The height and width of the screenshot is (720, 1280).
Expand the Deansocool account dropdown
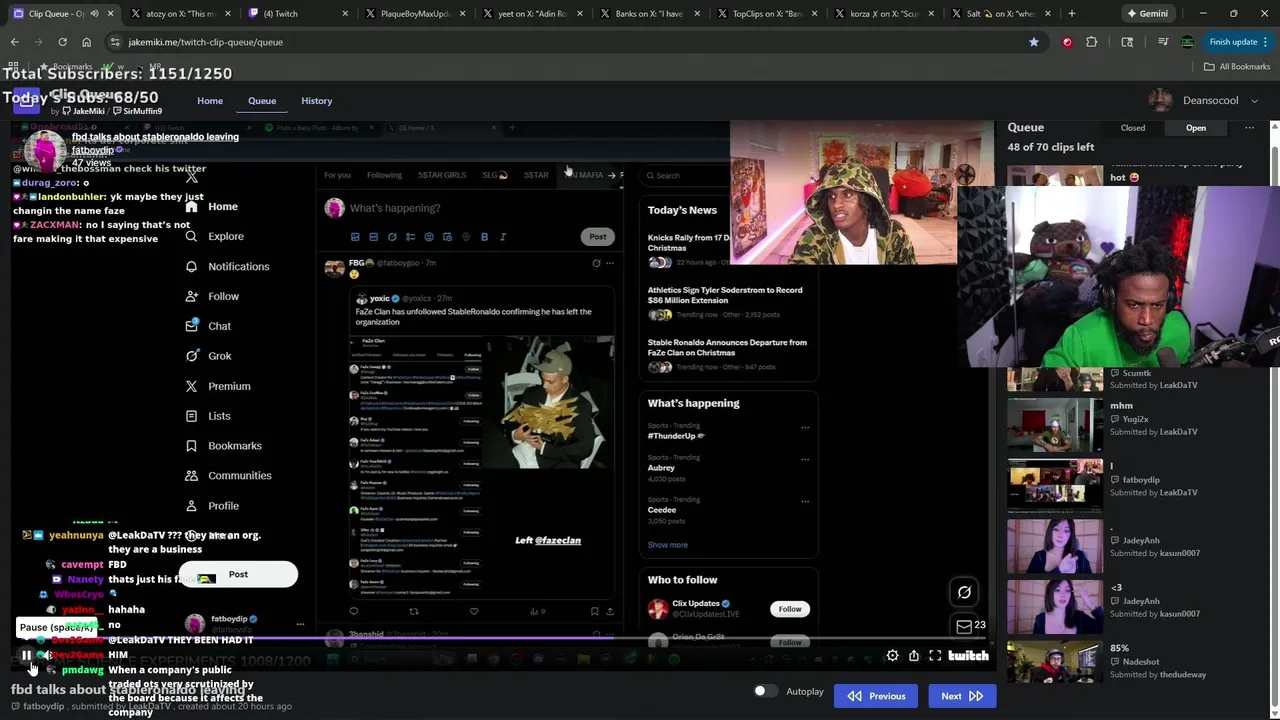click(1254, 101)
